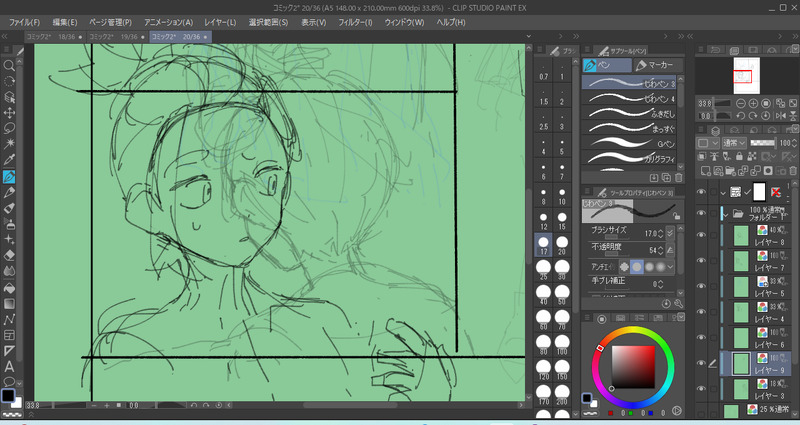Switch to document tab 19/36
The width and height of the screenshot is (800, 425).
117,37
